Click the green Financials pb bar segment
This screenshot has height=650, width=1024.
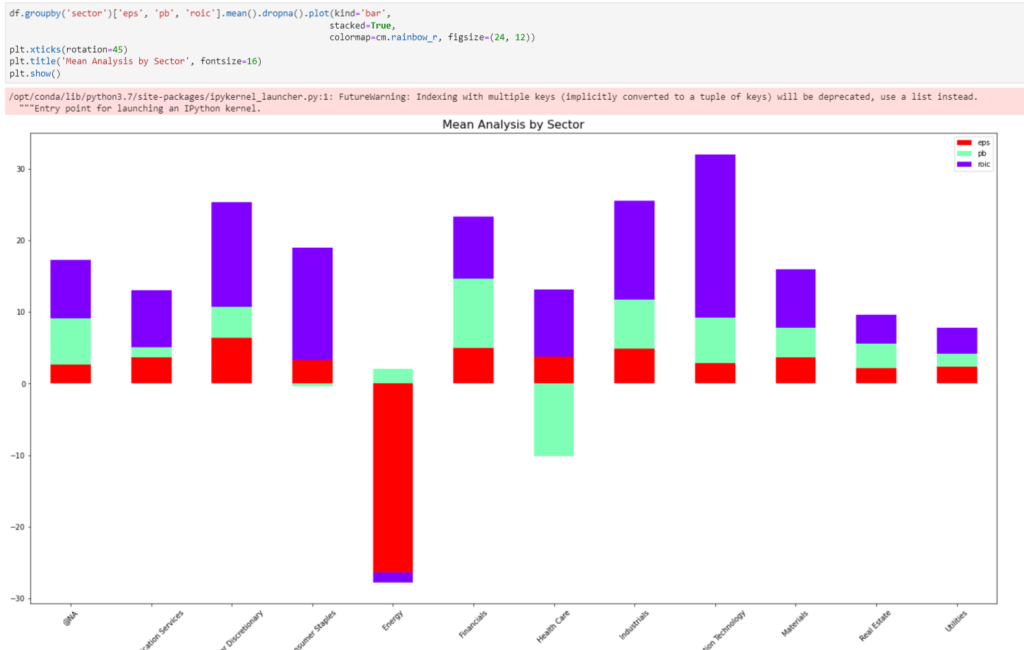(x=473, y=313)
